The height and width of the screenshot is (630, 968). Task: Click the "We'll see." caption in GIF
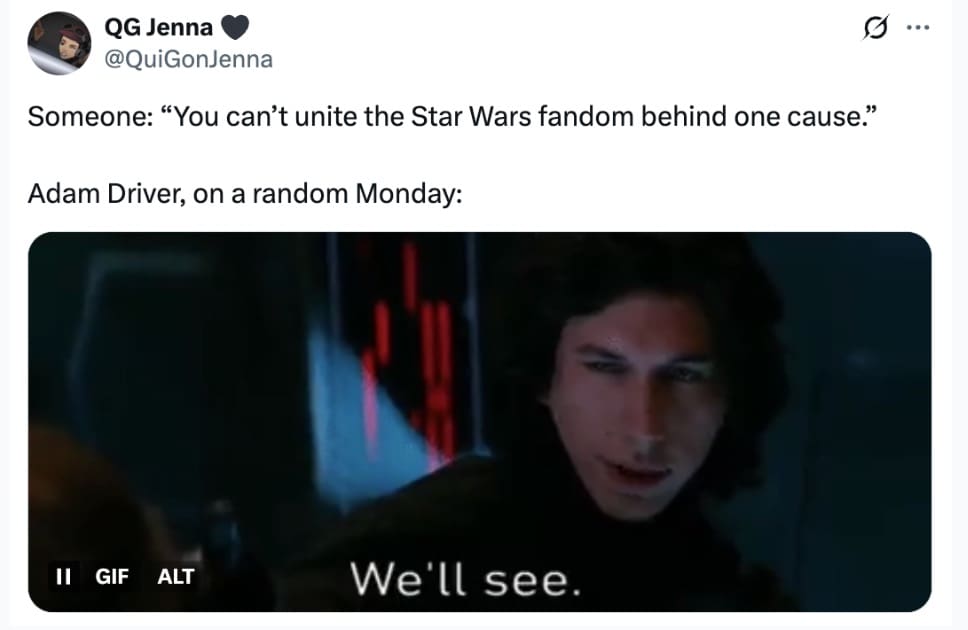466,579
